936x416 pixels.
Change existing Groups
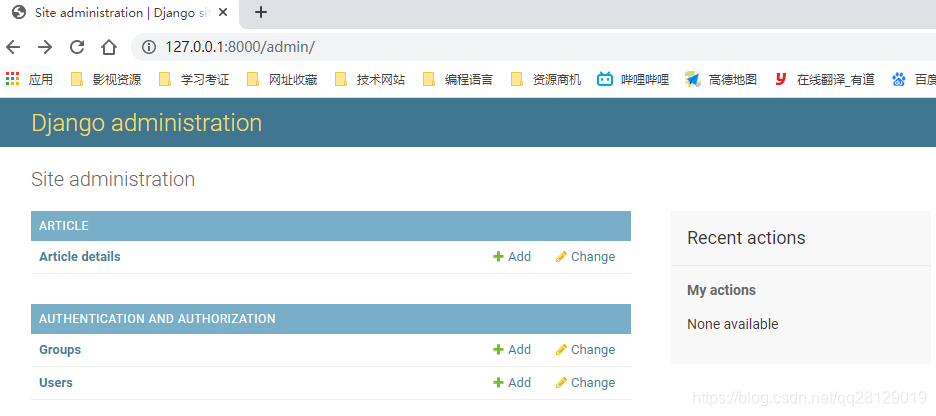pos(586,350)
